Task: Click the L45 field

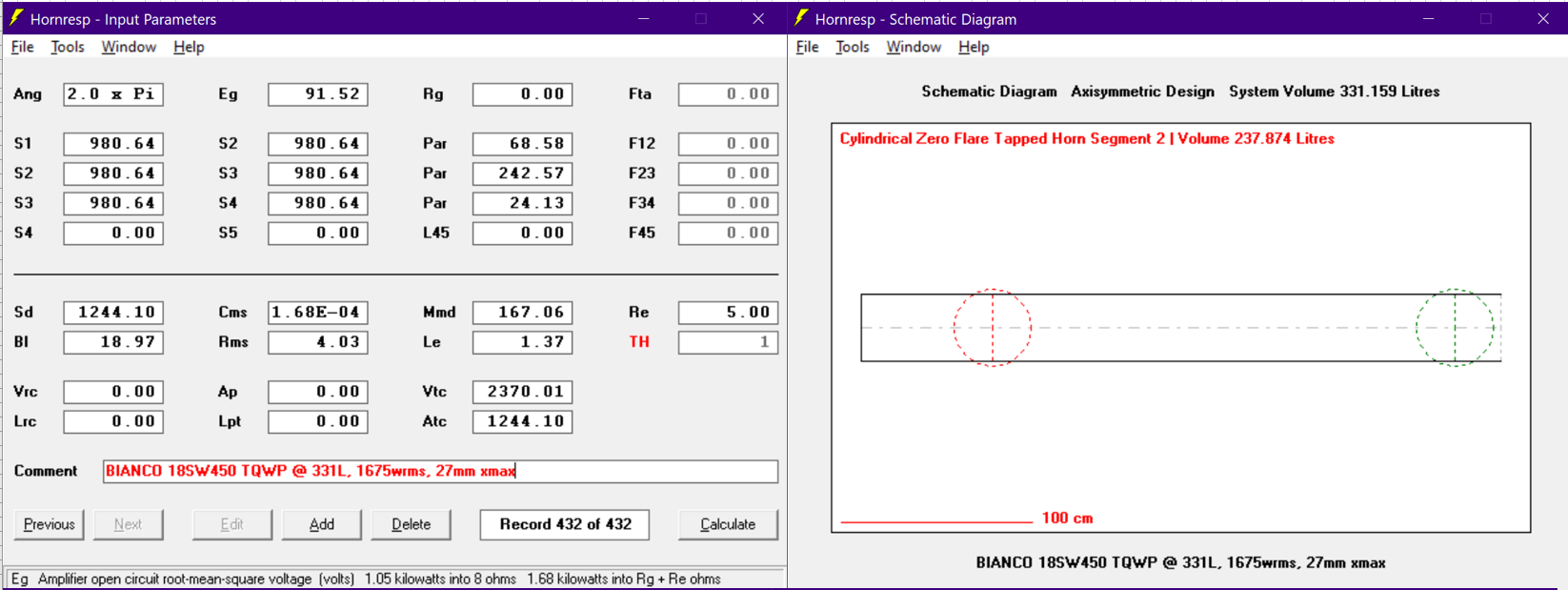Action: (x=523, y=234)
